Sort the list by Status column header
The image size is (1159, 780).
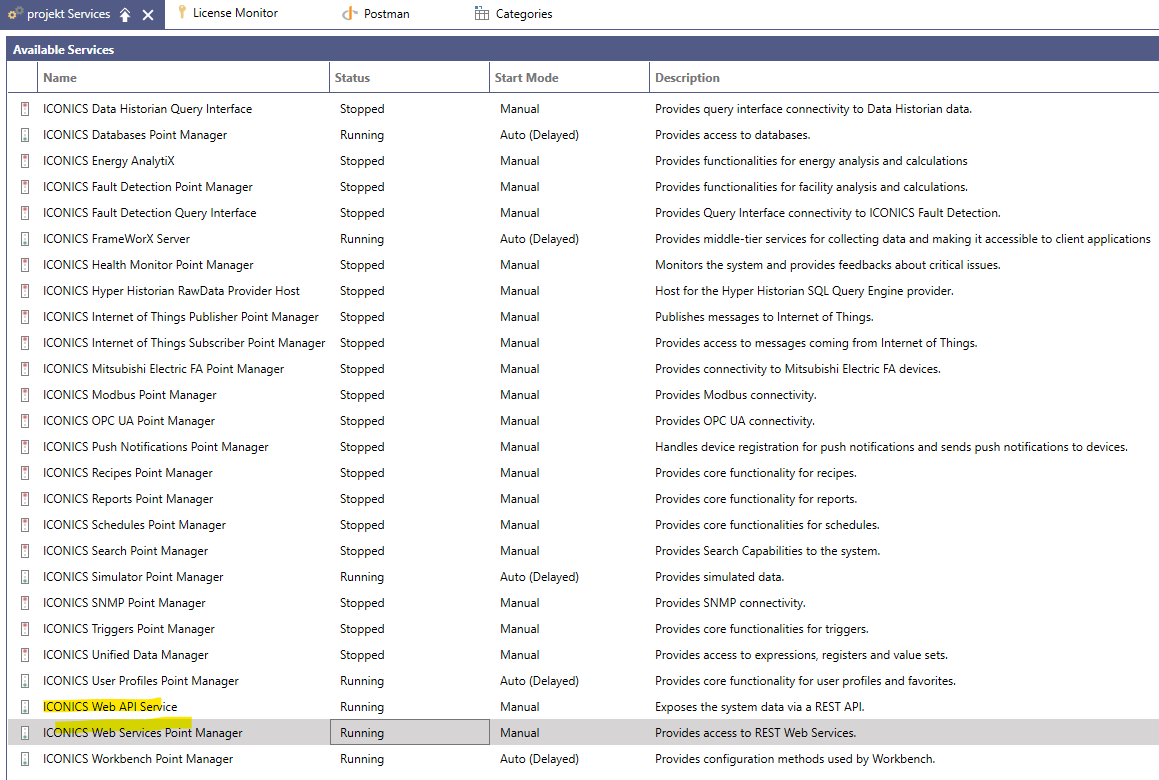pyautogui.click(x=352, y=77)
